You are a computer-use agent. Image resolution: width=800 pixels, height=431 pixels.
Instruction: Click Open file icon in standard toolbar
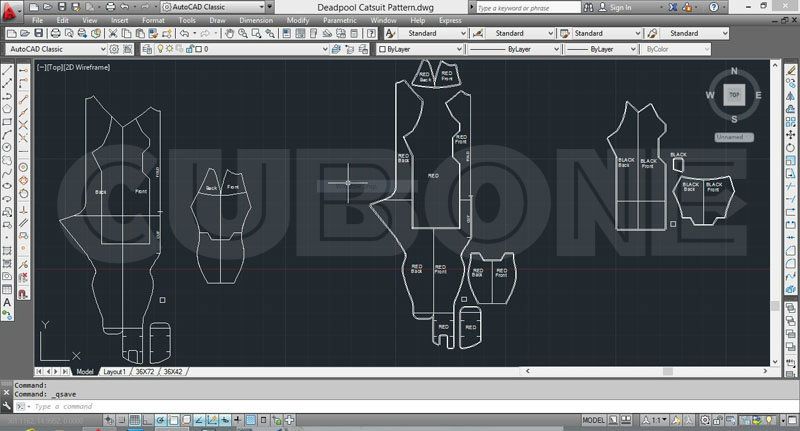(24, 34)
